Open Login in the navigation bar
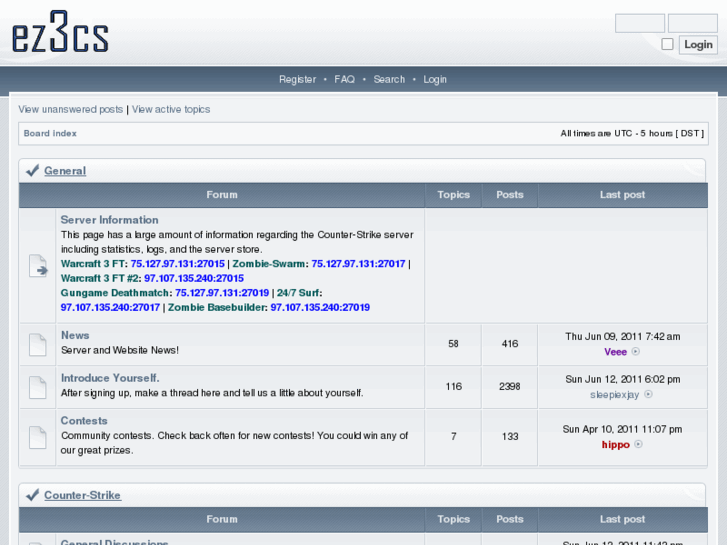Viewport: 727px width, 545px height. click(x=435, y=79)
